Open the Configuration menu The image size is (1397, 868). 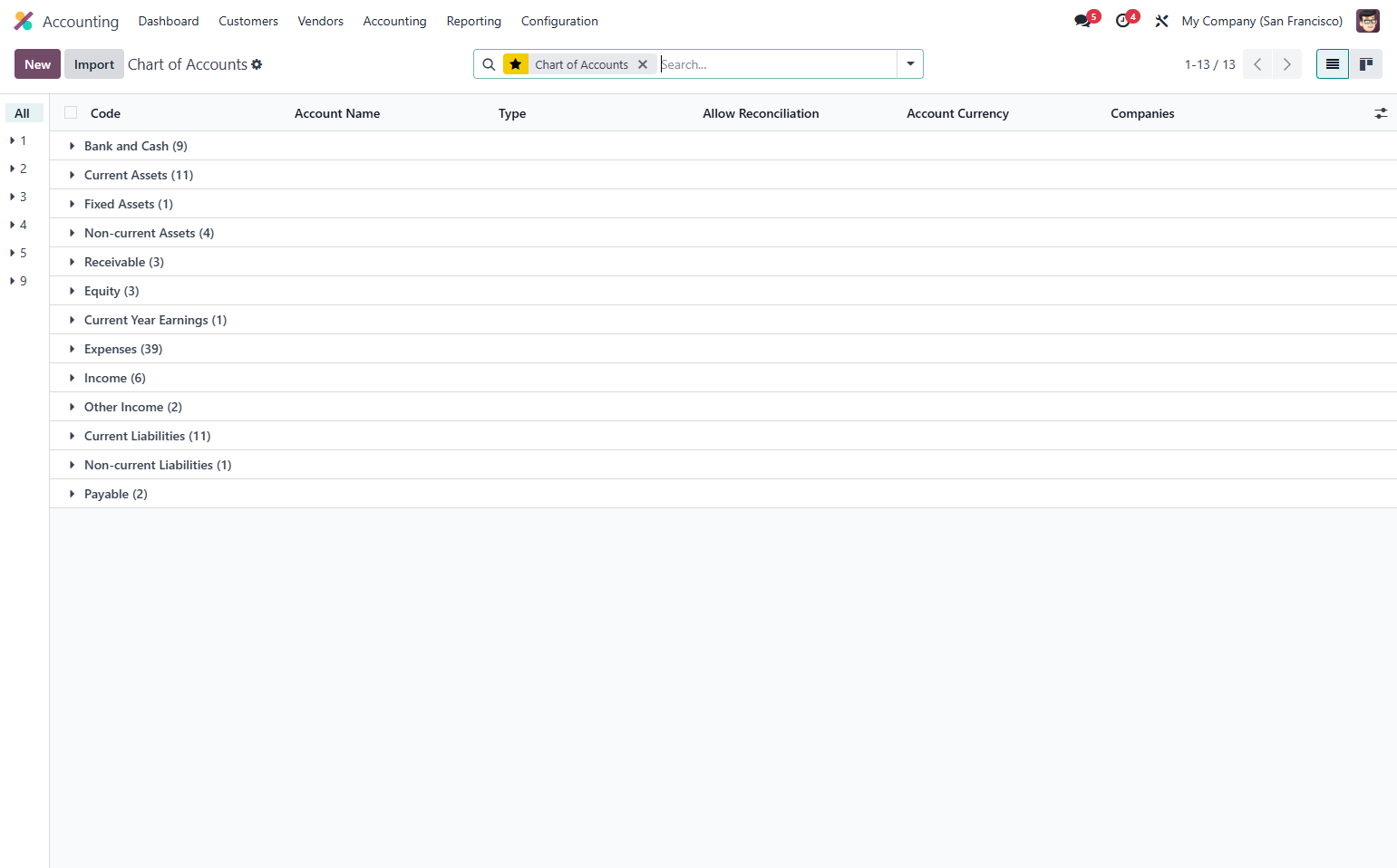tap(559, 21)
